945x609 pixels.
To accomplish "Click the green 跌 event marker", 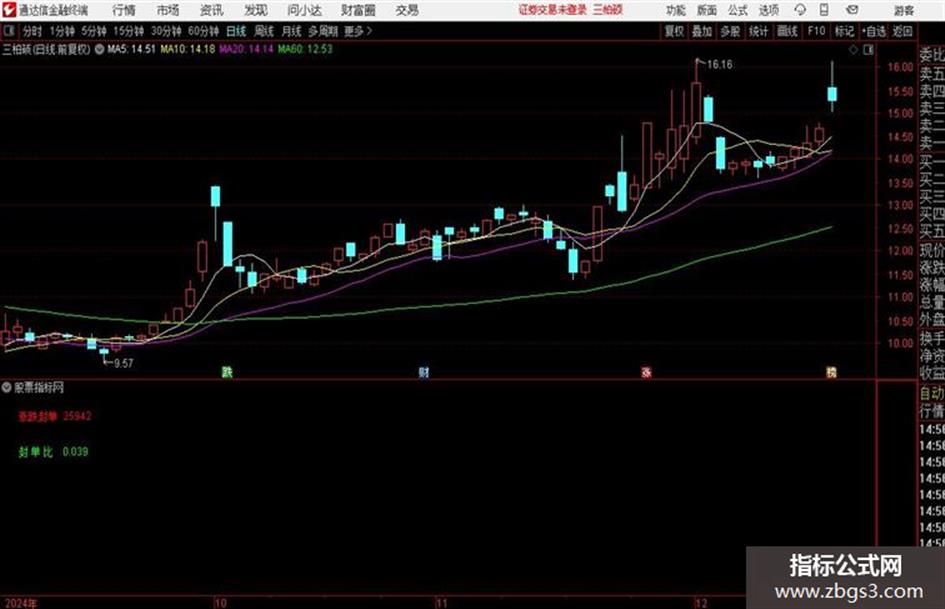I will click(x=227, y=372).
